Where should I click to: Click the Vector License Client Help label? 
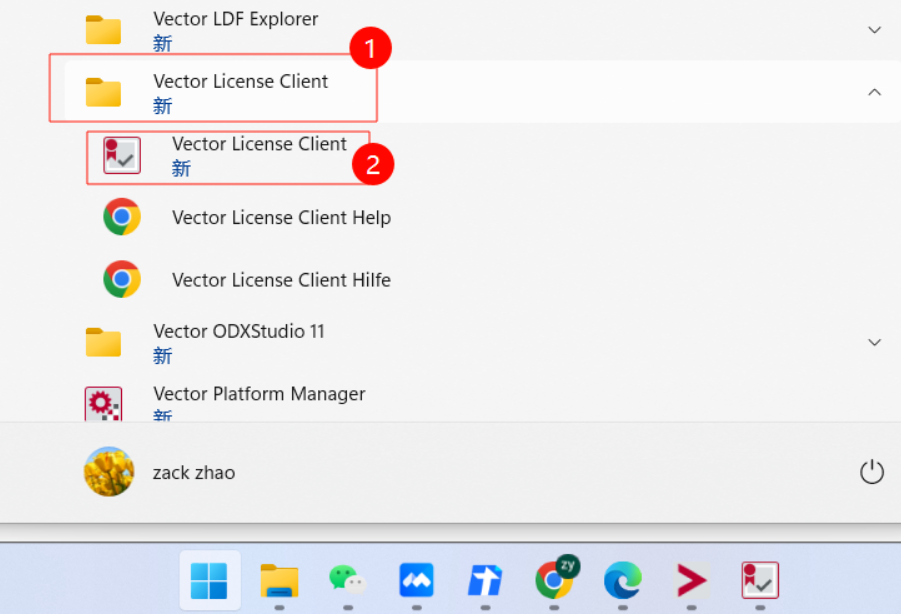tap(282, 218)
